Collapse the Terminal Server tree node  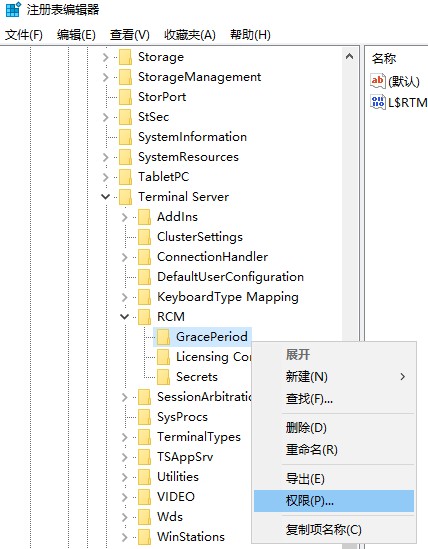[105, 197]
